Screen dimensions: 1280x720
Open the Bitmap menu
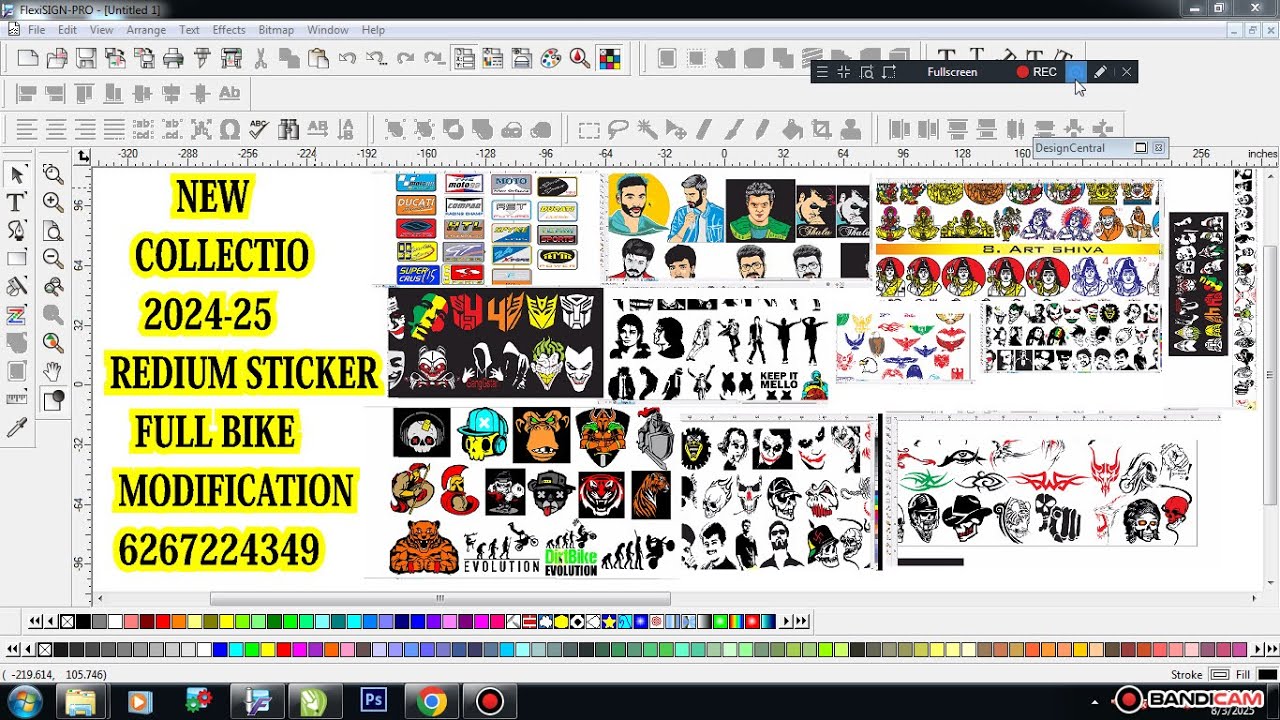(276, 30)
